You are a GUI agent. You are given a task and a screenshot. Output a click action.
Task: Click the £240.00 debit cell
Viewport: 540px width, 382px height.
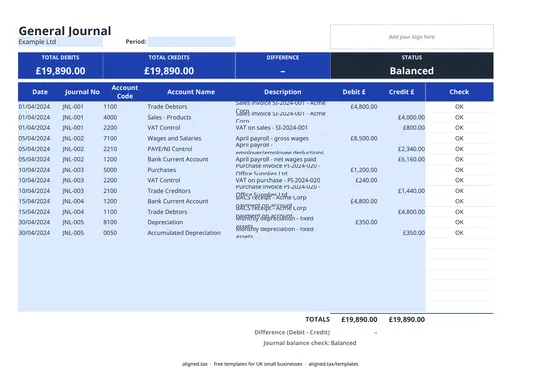[366, 180]
